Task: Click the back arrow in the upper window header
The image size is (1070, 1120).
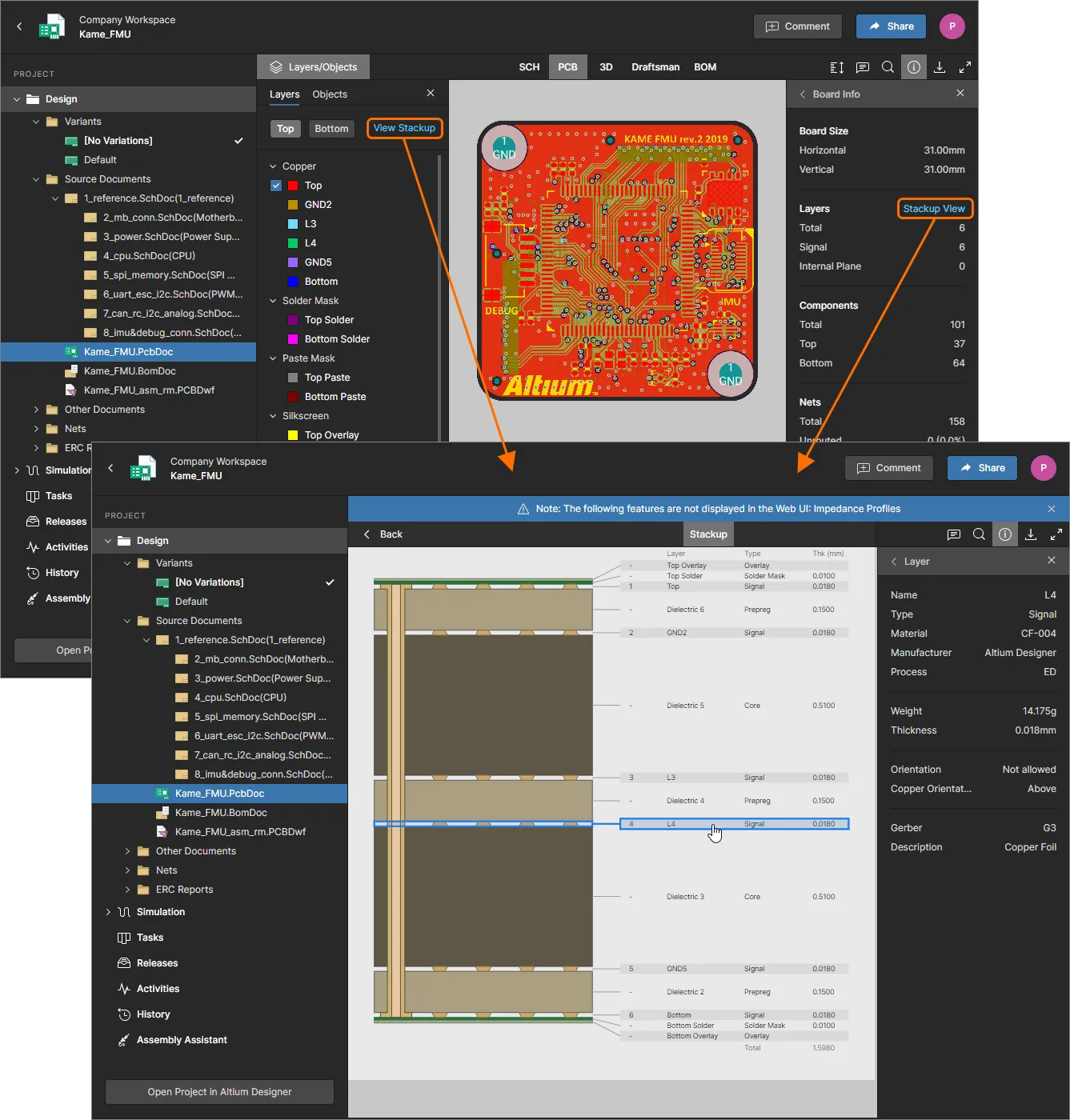Action: pos(20,26)
